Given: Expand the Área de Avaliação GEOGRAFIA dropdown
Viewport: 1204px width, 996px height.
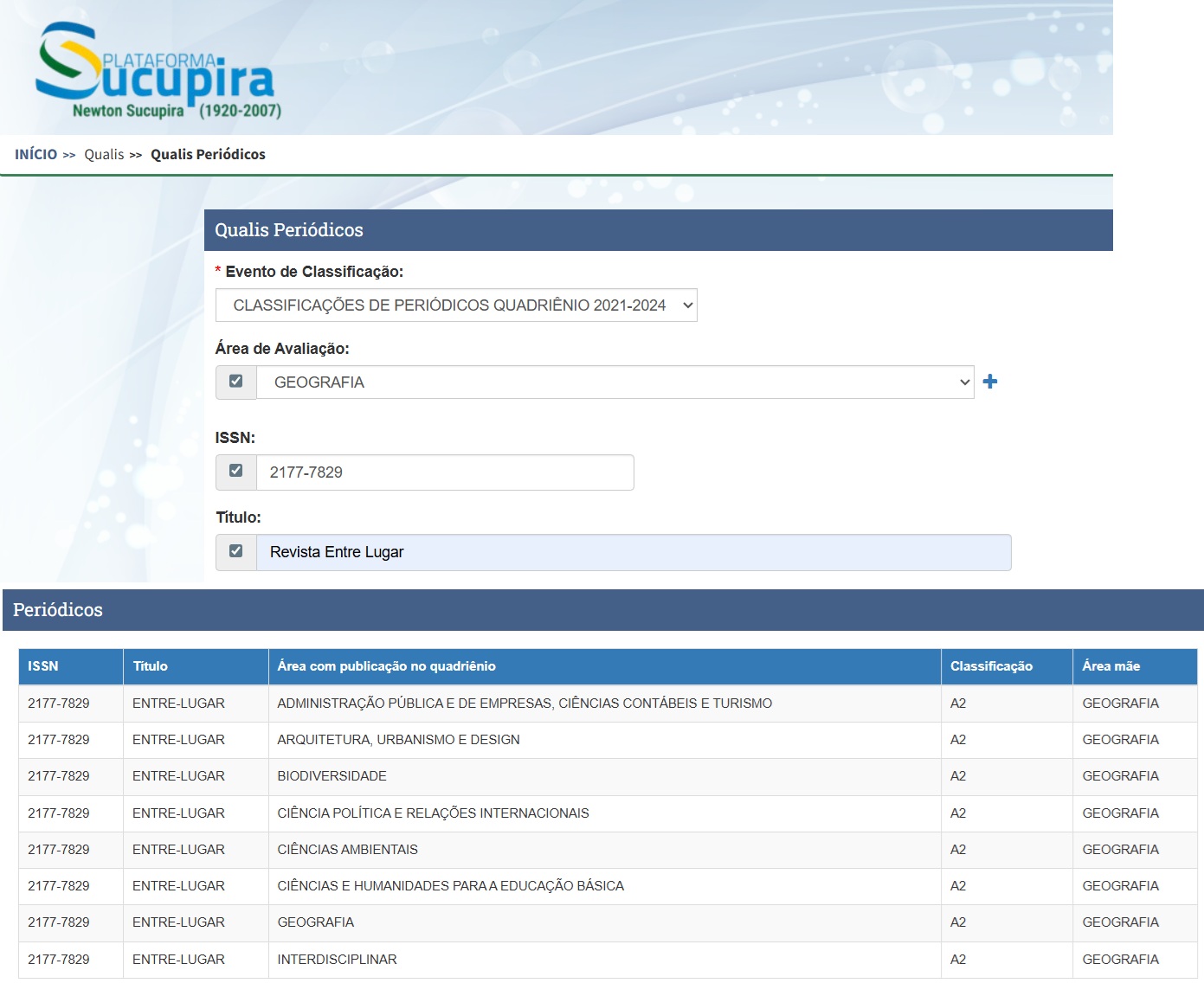Looking at the screenshot, I should 615,382.
